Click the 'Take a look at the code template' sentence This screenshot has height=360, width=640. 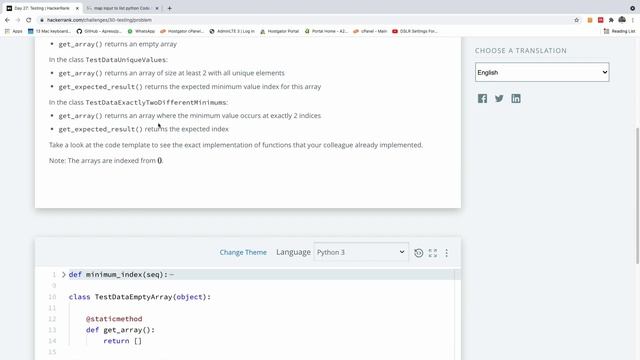[236, 145]
